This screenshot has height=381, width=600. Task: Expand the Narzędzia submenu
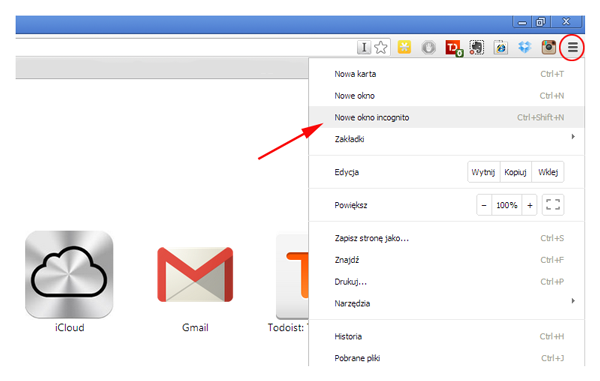click(x=446, y=303)
